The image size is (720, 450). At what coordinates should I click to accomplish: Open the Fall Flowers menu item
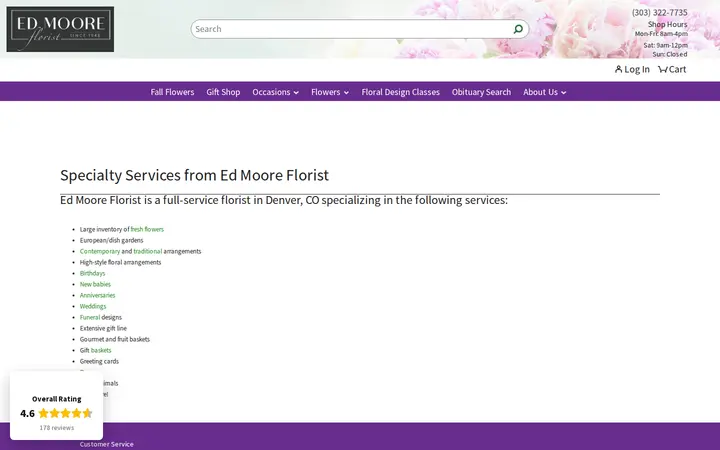172,92
